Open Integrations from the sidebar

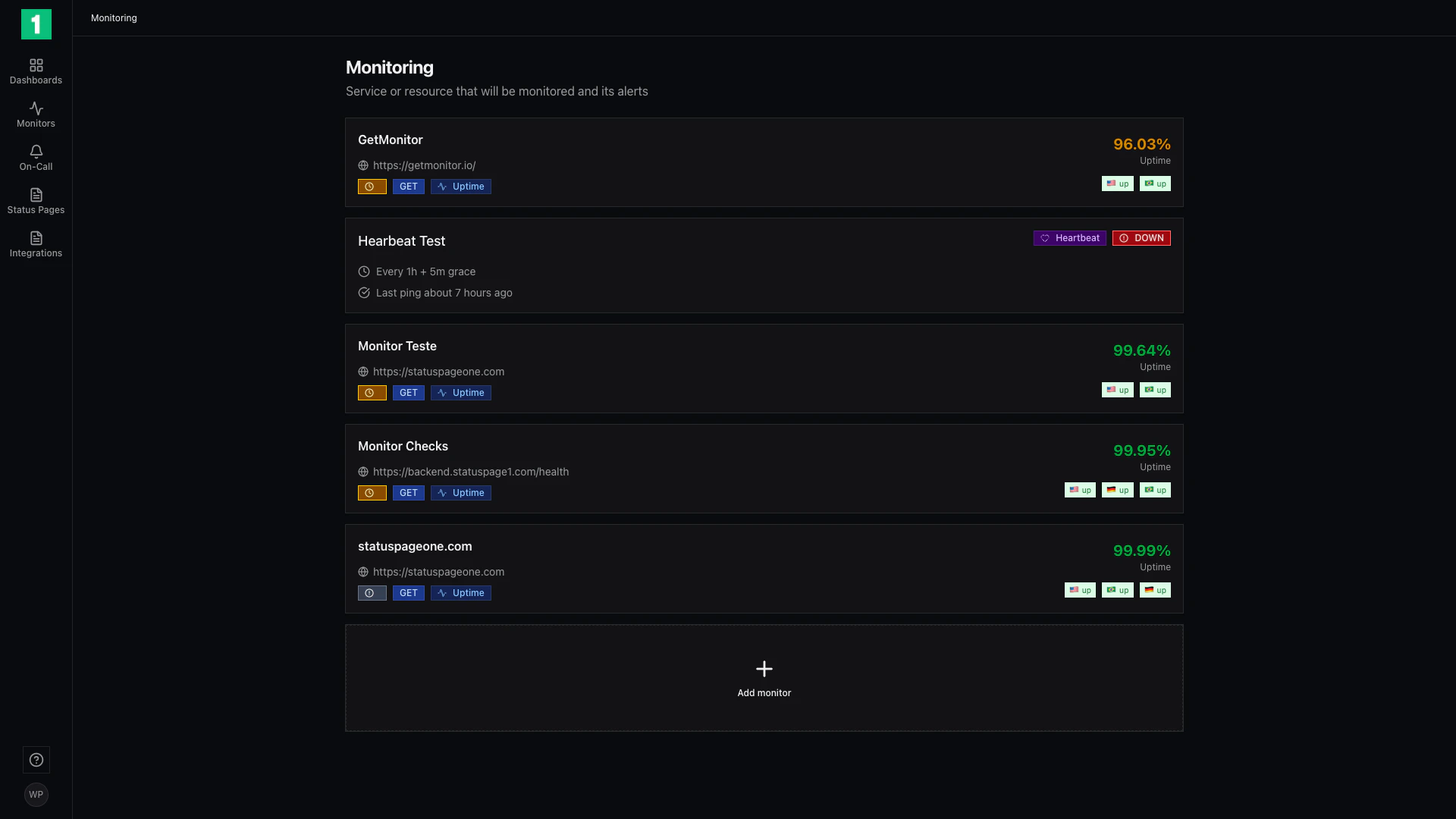[36, 244]
